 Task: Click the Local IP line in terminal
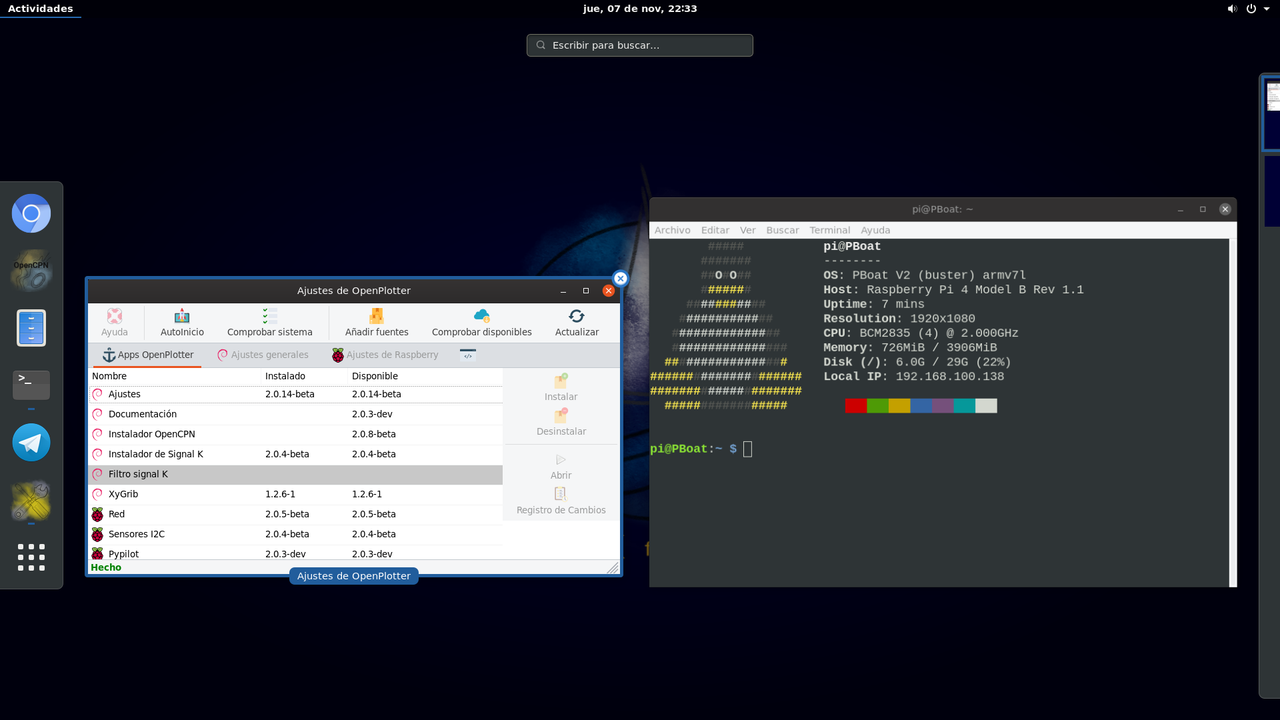point(914,376)
